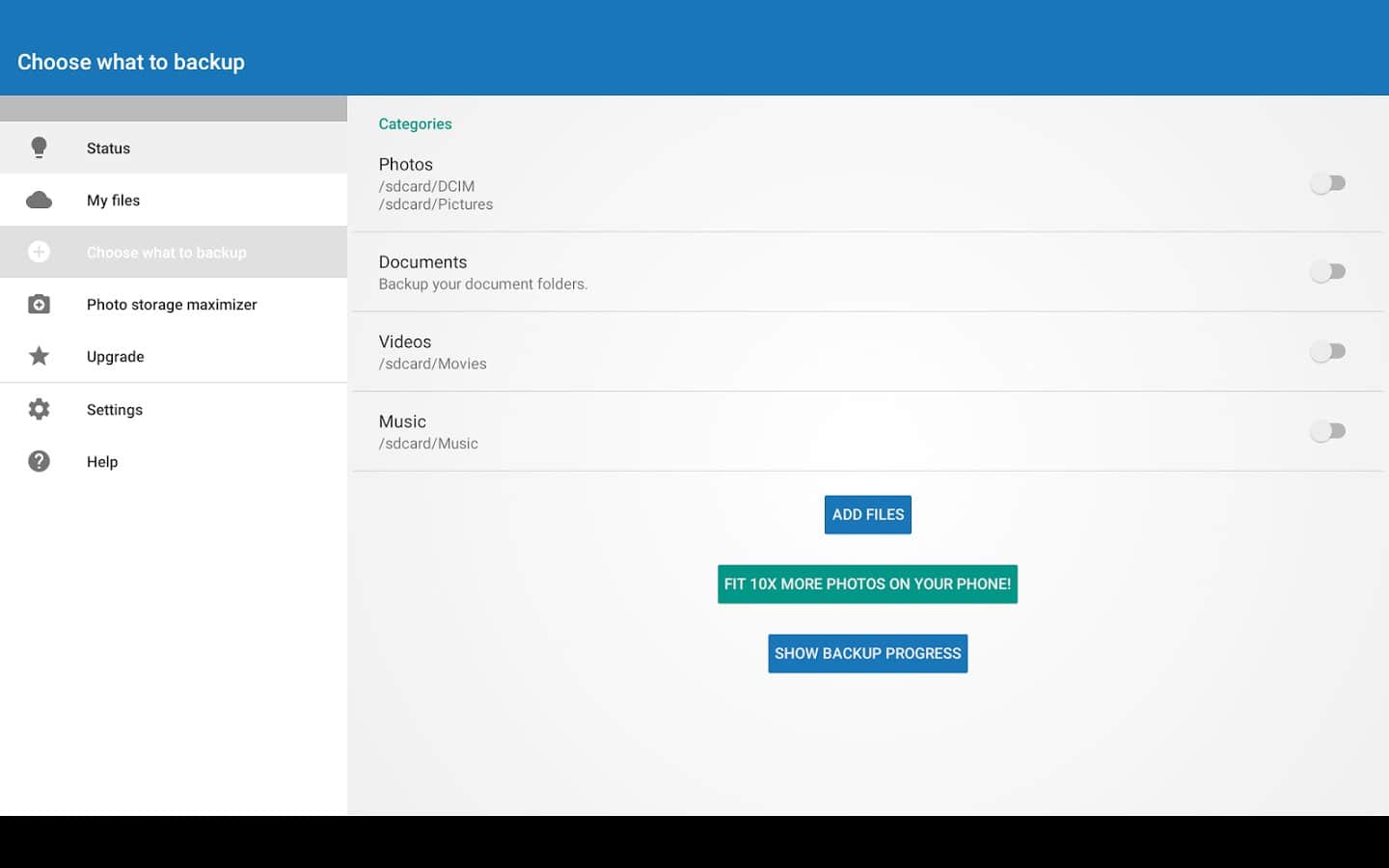Click the plus circle backup icon
This screenshot has height=868, width=1389.
point(39,252)
